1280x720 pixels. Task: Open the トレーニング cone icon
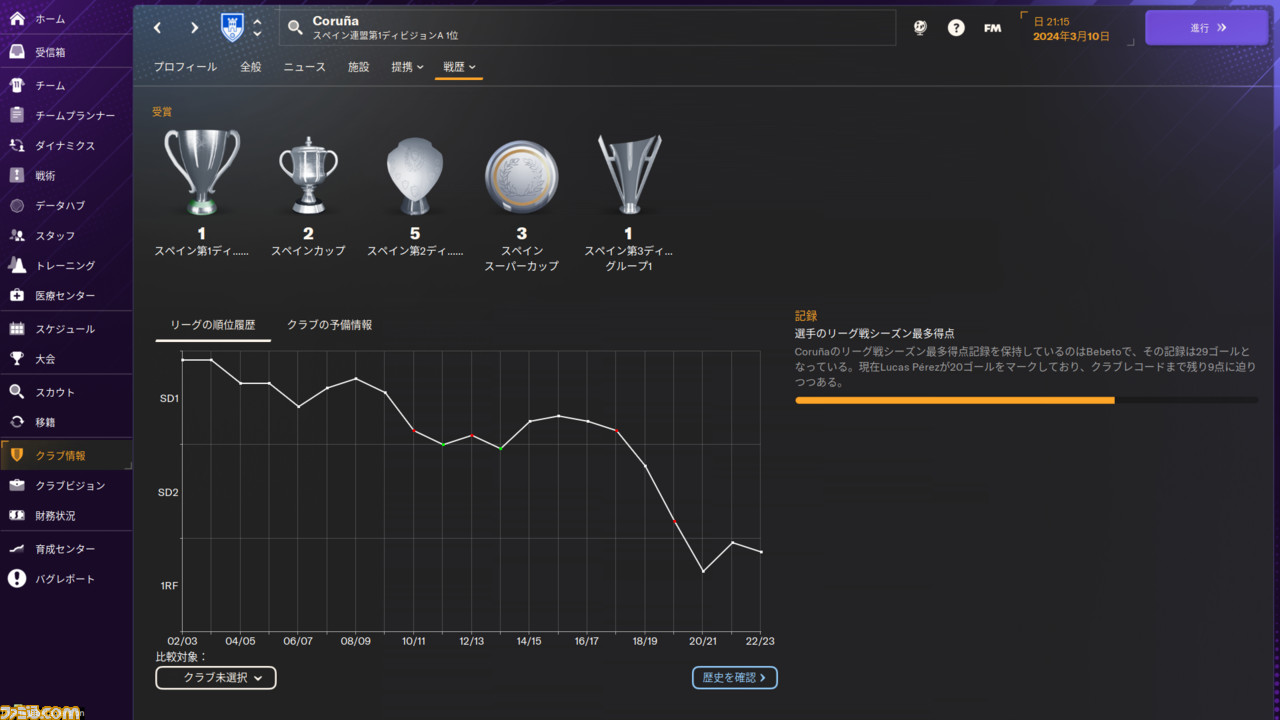tap(17, 265)
